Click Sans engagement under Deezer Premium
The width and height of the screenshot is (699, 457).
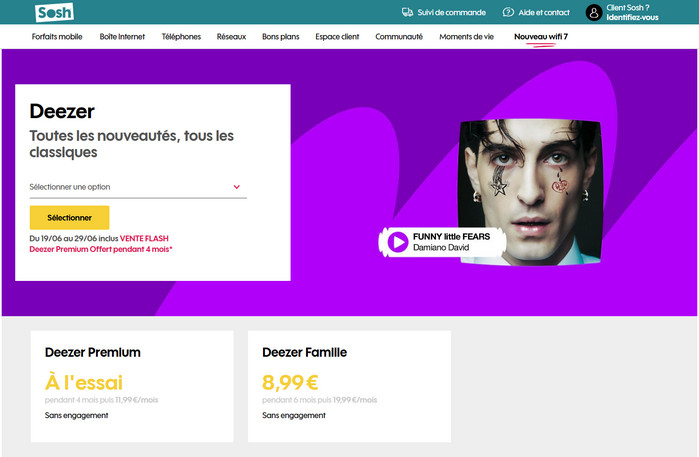(x=76, y=416)
